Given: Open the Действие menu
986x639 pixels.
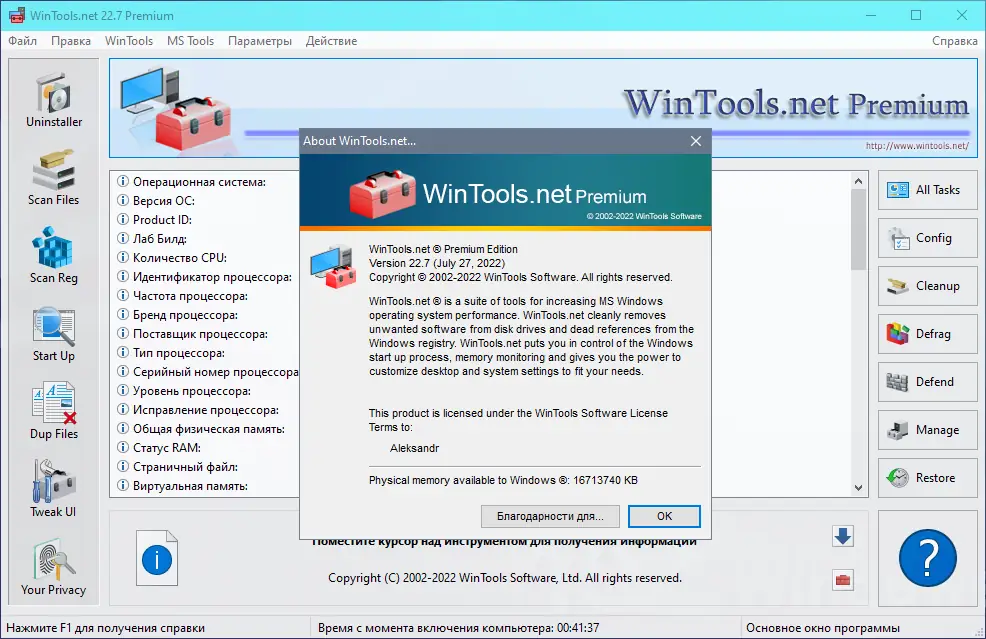Looking at the screenshot, I should (x=331, y=41).
